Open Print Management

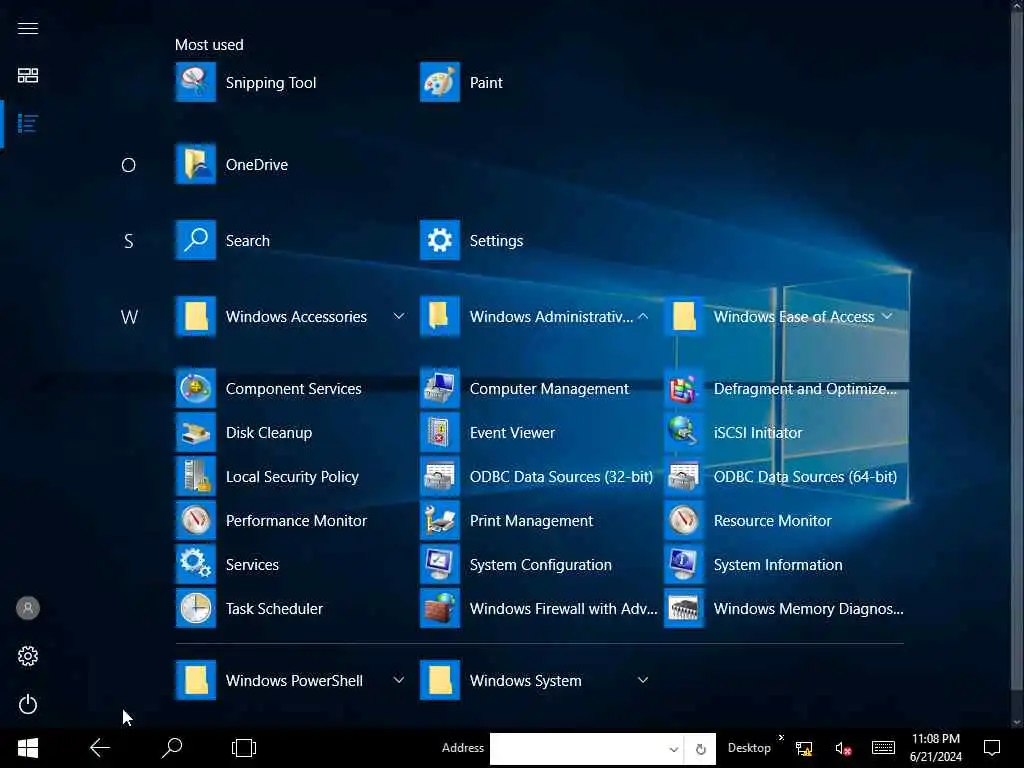coord(507,520)
